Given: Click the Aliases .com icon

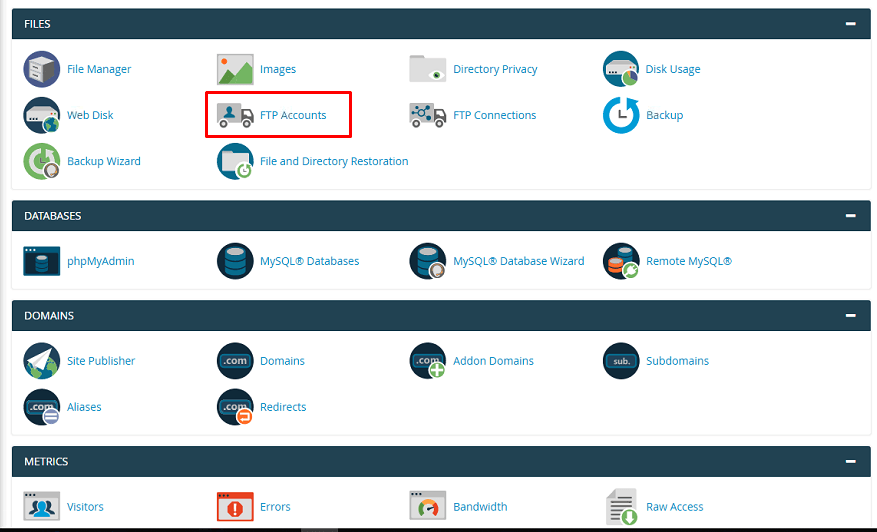Looking at the screenshot, I should (41, 407).
